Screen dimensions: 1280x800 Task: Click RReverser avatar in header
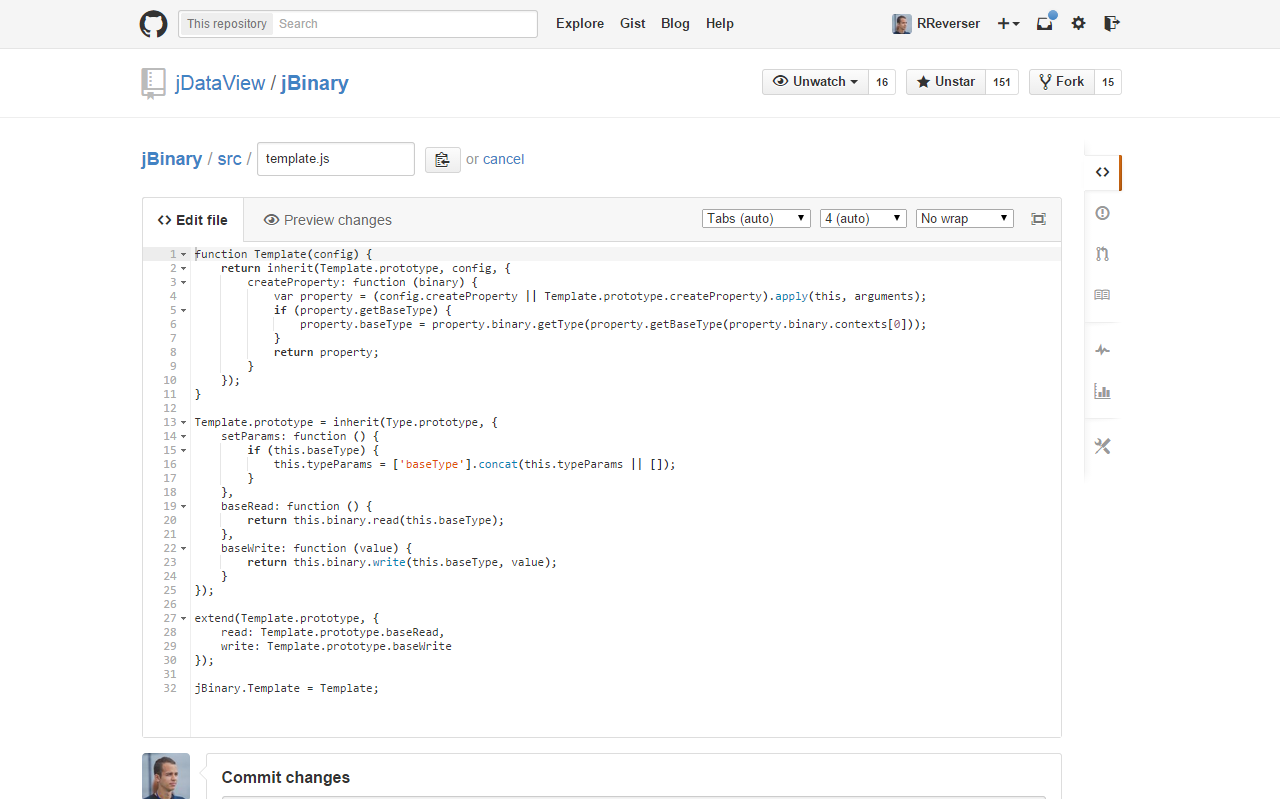tap(902, 24)
